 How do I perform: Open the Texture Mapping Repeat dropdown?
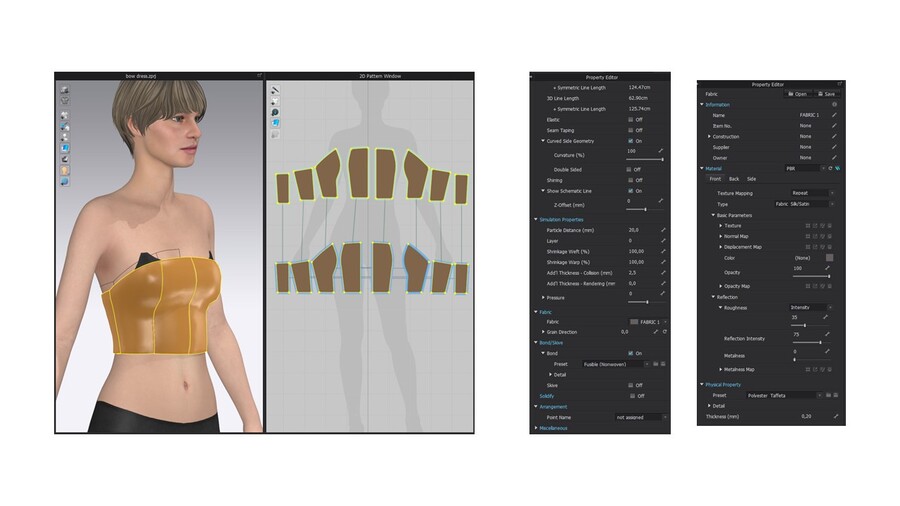click(x=812, y=193)
